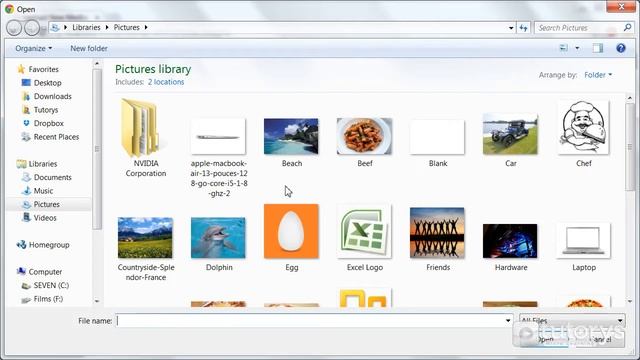Open the Documents library

click(x=47, y=177)
